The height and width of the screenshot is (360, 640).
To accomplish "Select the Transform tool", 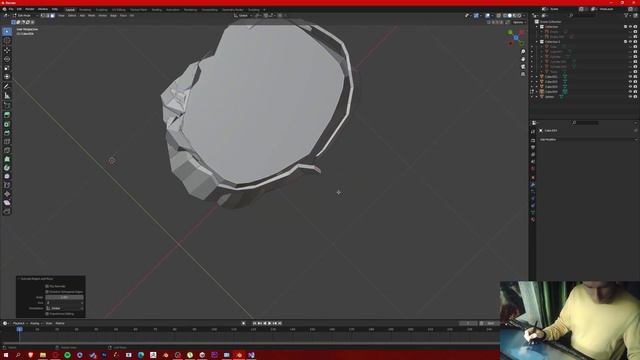I will click(x=7, y=77).
